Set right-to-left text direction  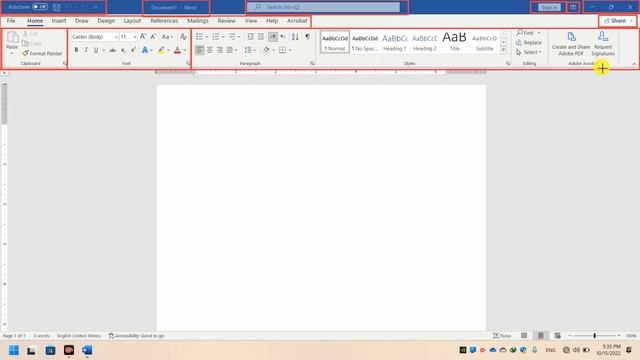coord(283,37)
